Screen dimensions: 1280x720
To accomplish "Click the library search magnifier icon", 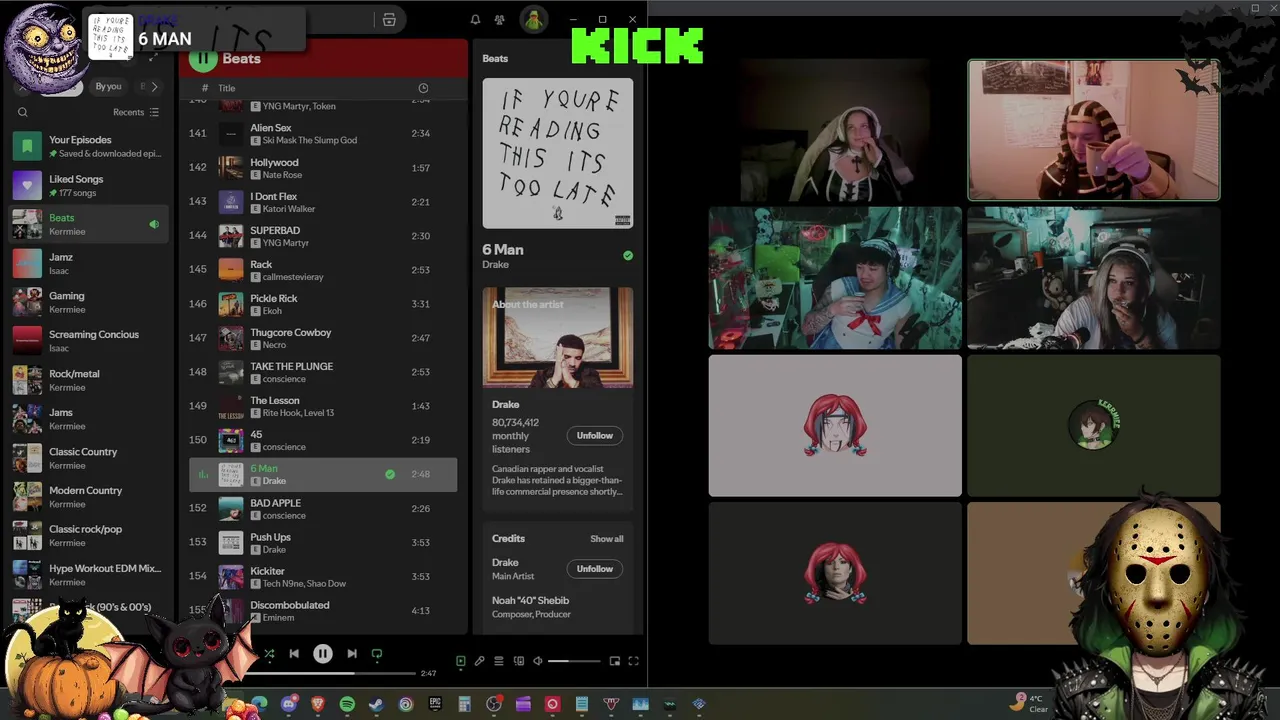I will [x=23, y=112].
